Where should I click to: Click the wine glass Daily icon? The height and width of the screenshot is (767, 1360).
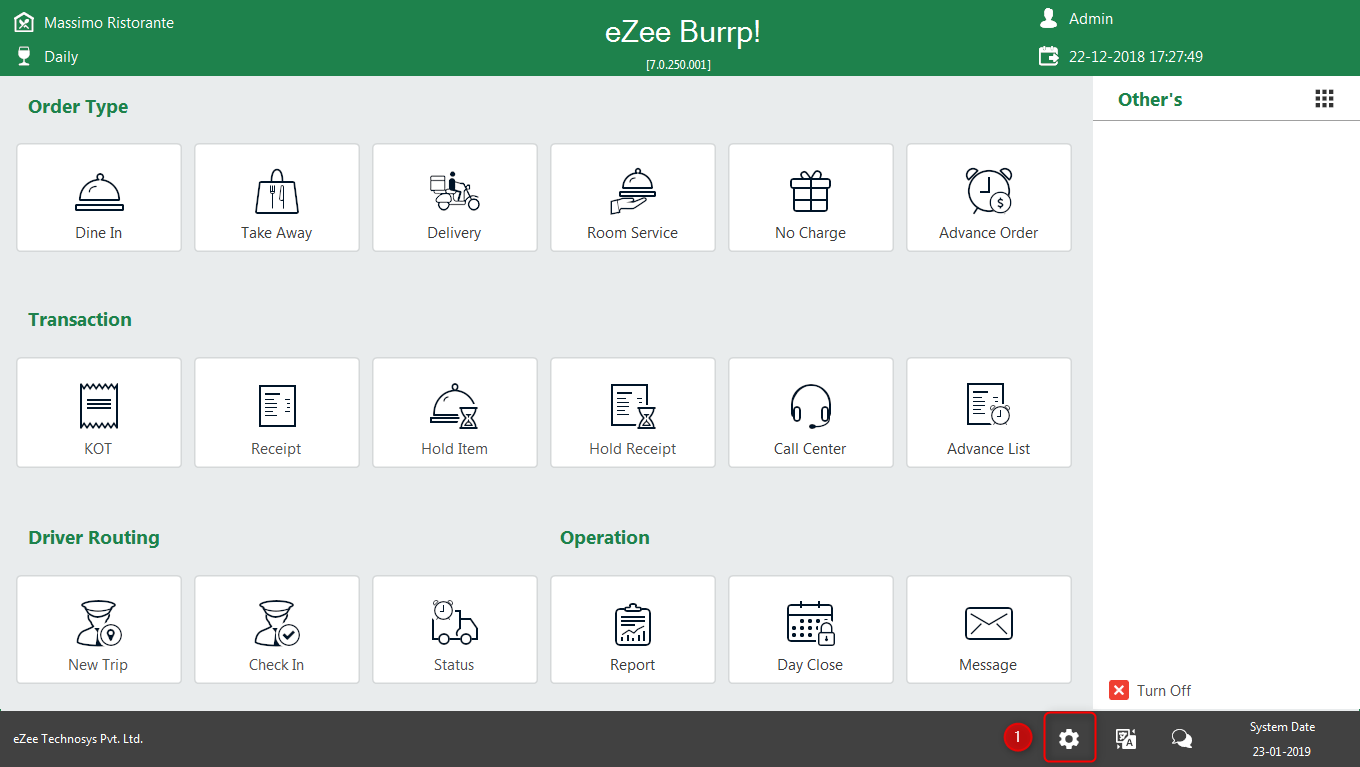click(x=24, y=56)
